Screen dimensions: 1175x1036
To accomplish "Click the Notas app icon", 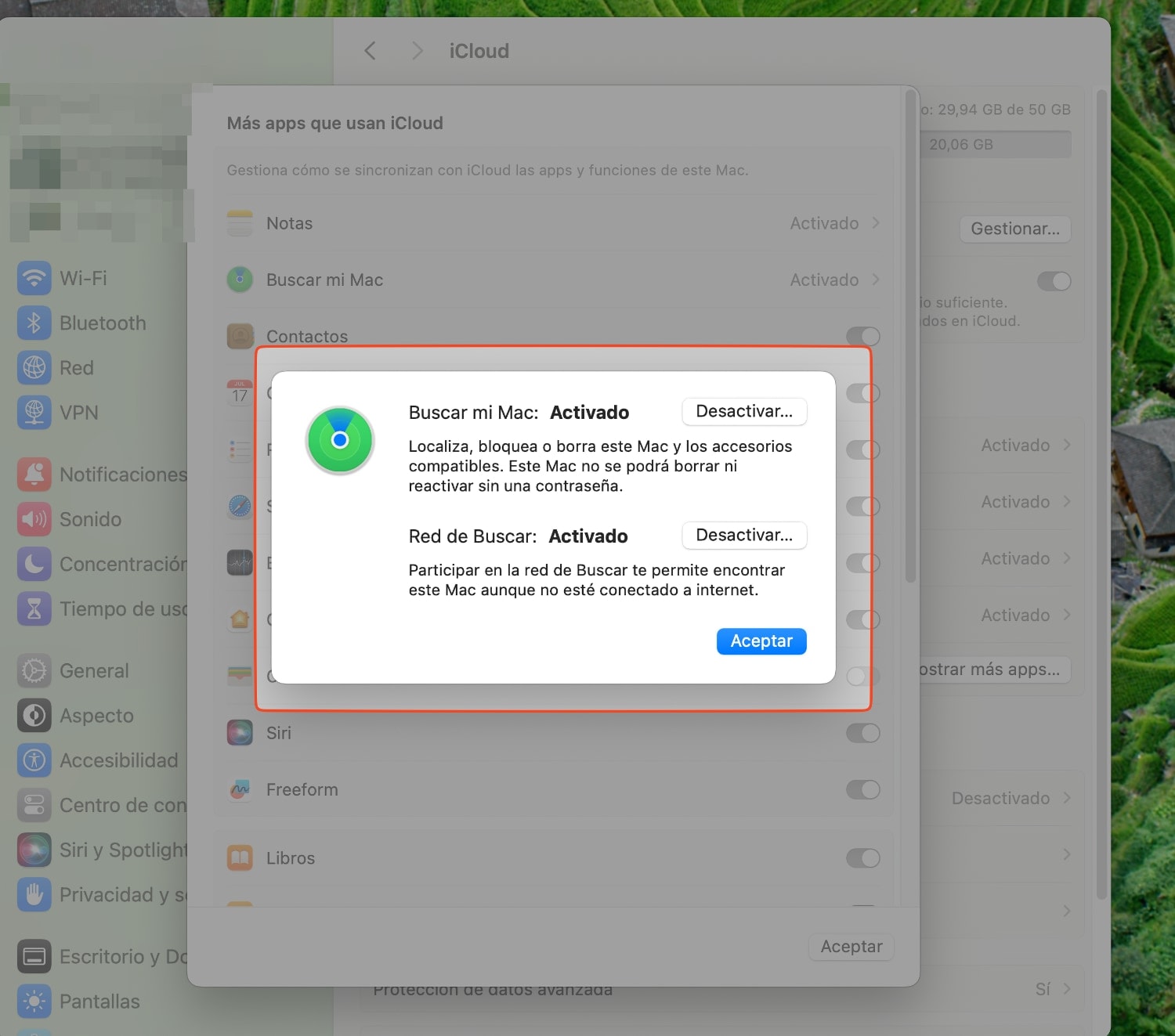I will [240, 223].
